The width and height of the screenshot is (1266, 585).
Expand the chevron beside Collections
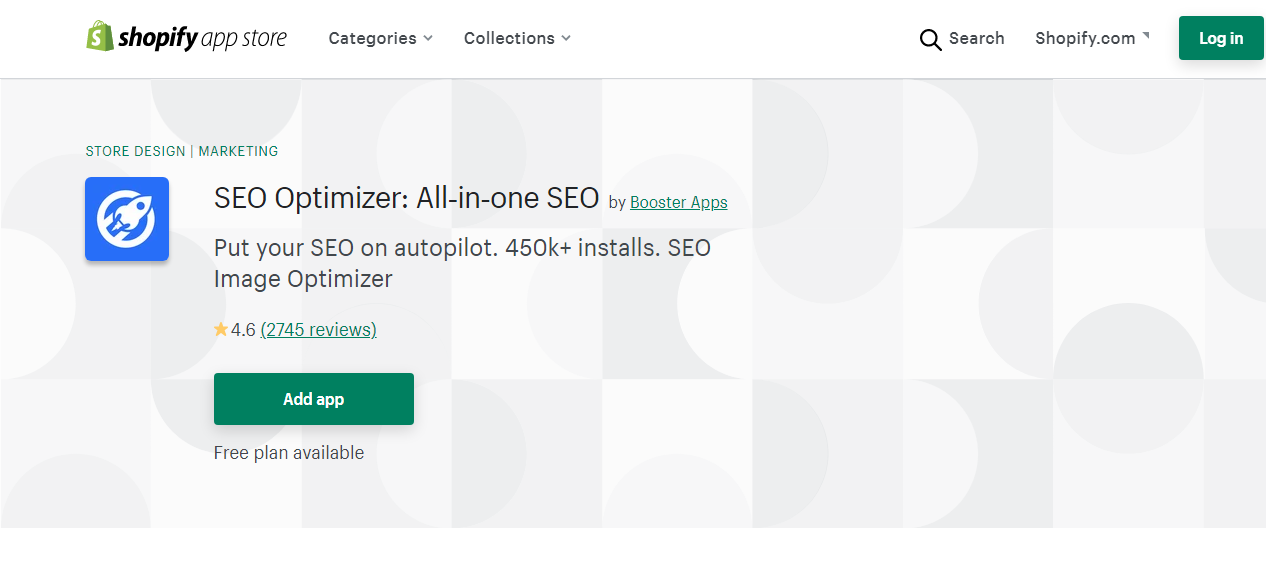tap(566, 38)
